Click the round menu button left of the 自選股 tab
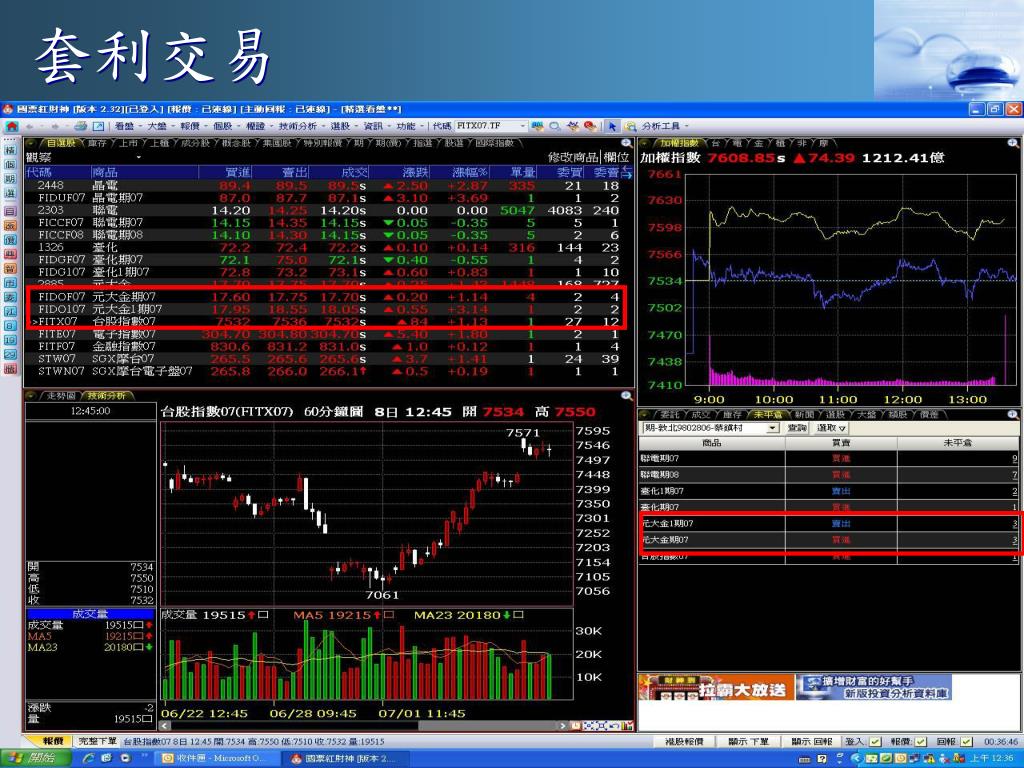Image resolution: width=1024 pixels, height=768 pixels. 31,143
